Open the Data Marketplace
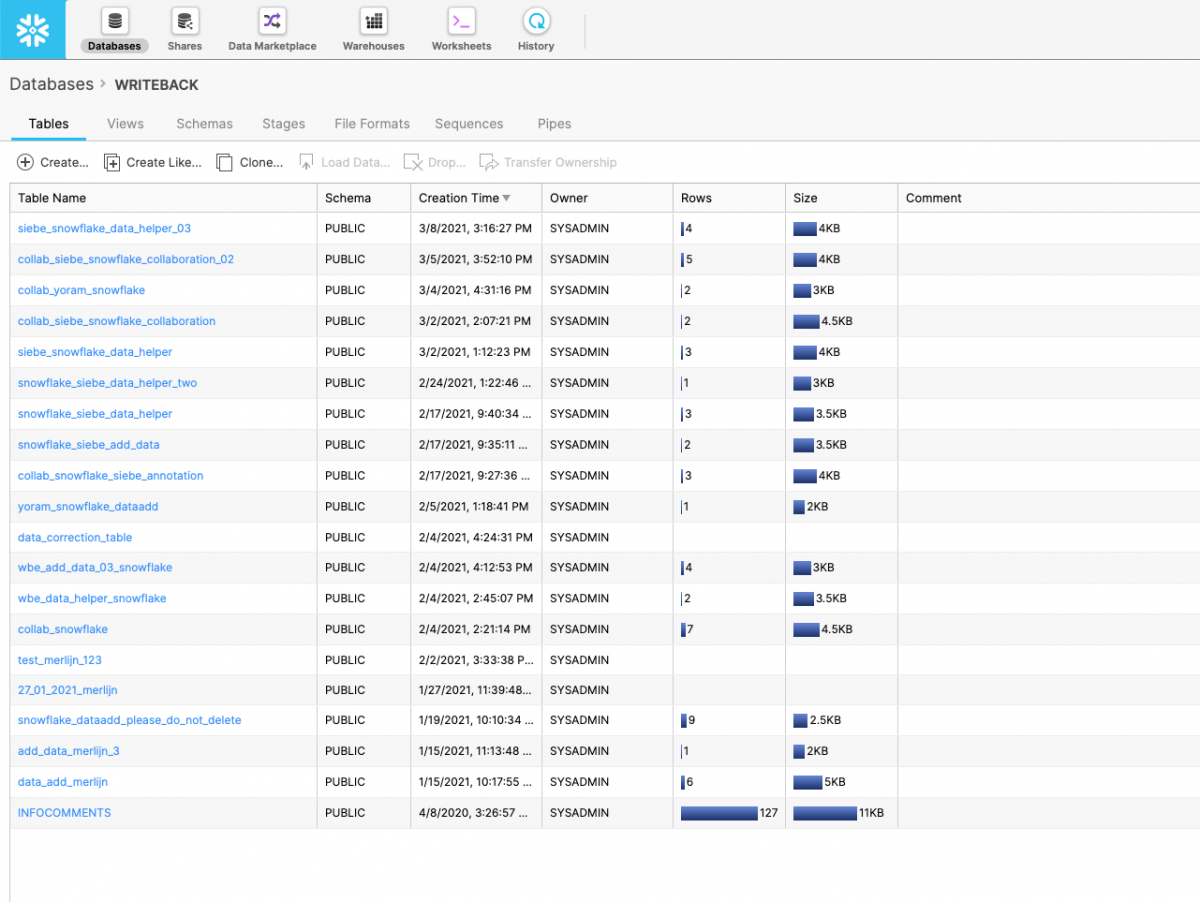This screenshot has height=902, width=1200. (271, 29)
